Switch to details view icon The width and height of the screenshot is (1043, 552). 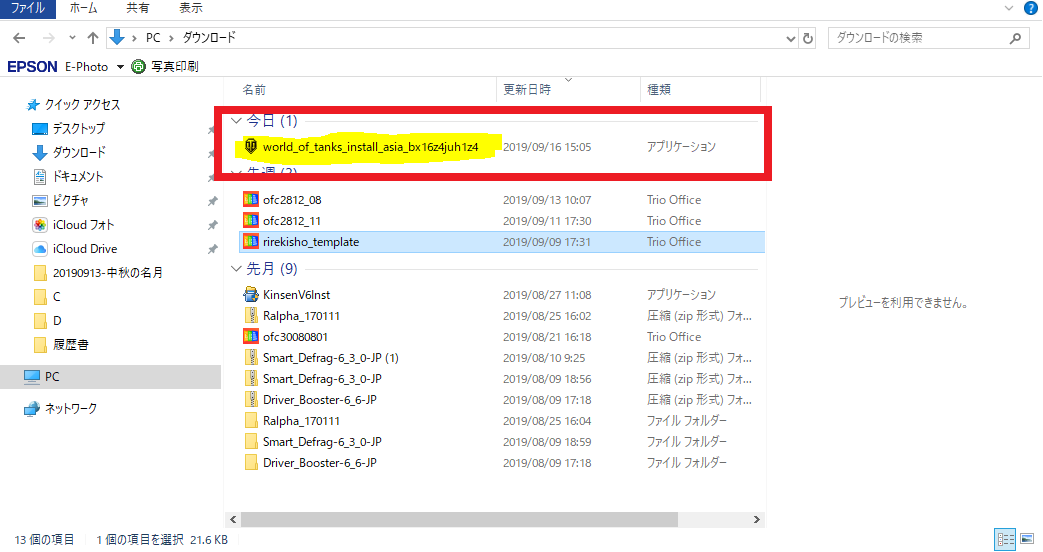point(1005,539)
